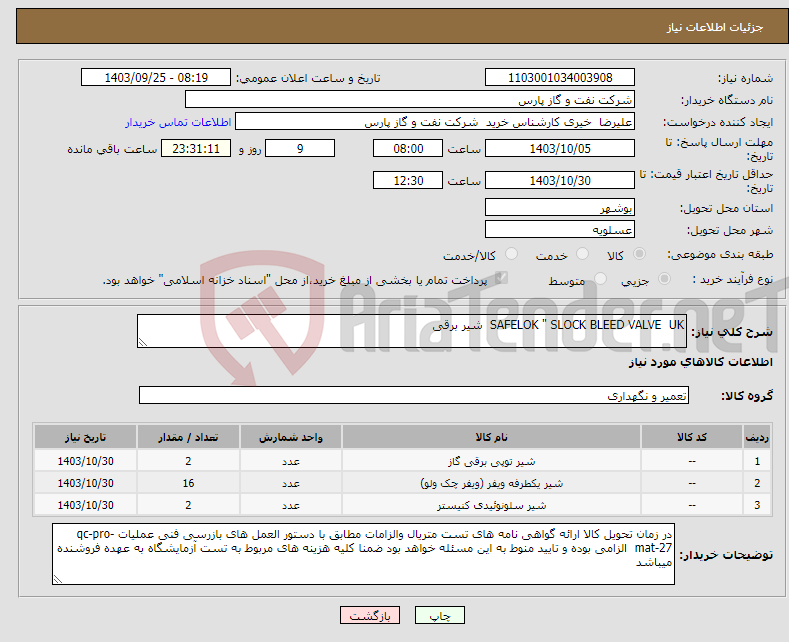Viewport: 789px width, 642px height.
Task: Click the بازگشت (back) button
Action: point(370,615)
